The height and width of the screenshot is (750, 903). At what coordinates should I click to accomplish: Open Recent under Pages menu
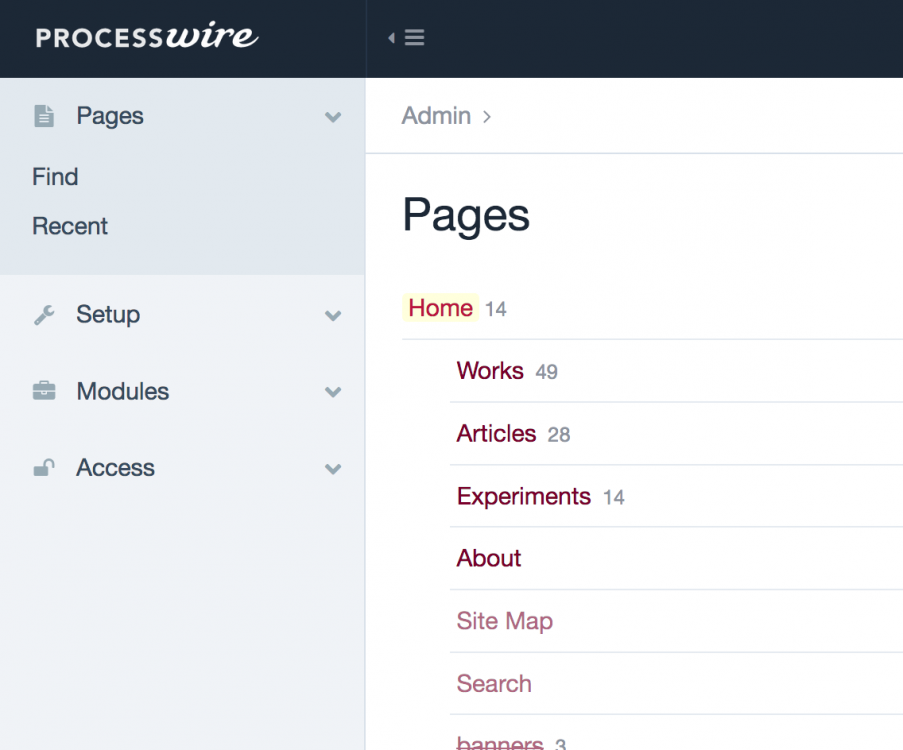point(70,227)
